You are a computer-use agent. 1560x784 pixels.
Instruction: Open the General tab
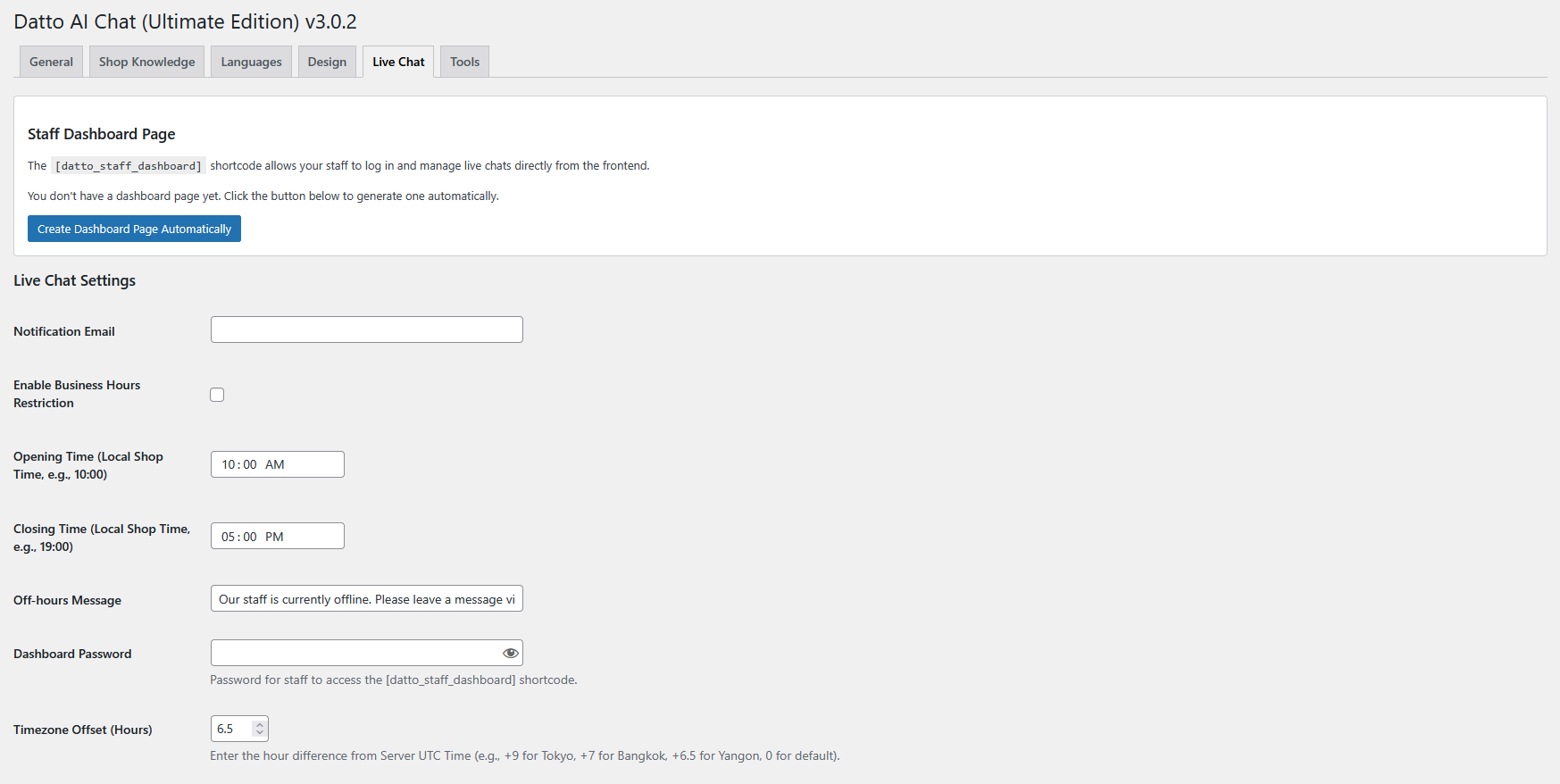click(x=51, y=62)
